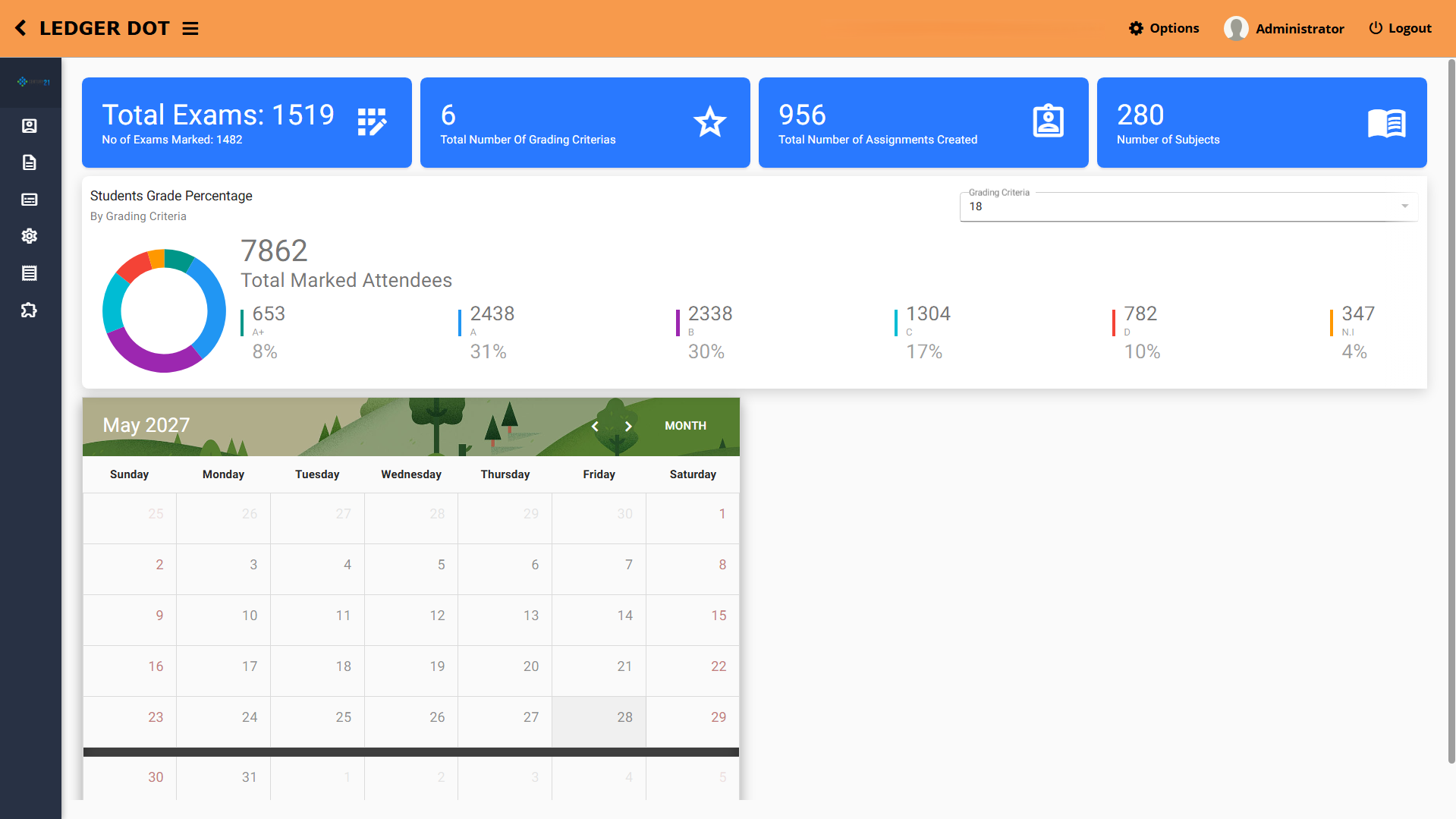Click the Grading Criteria dropdown arrow
The width and height of the screenshot is (1456, 819).
coord(1405,206)
